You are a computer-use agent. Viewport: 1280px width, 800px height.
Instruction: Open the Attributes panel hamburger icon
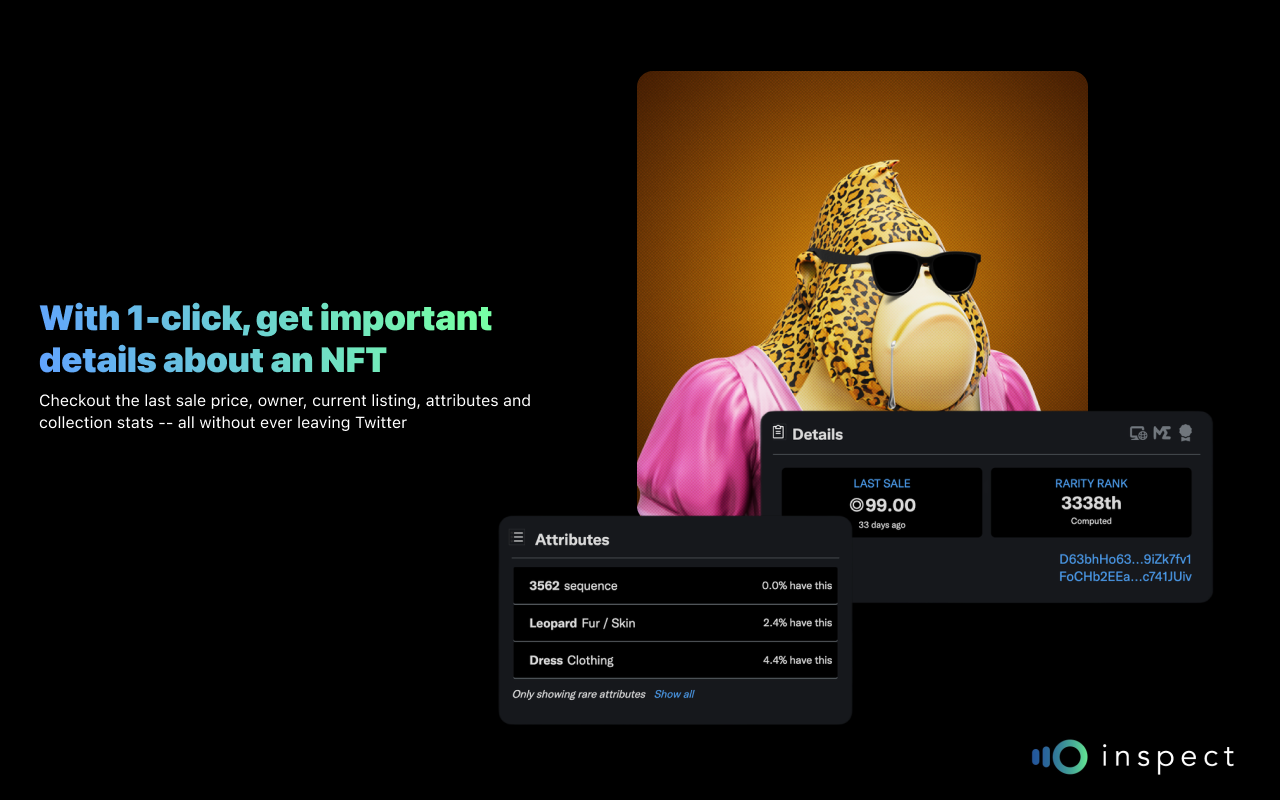click(x=518, y=536)
